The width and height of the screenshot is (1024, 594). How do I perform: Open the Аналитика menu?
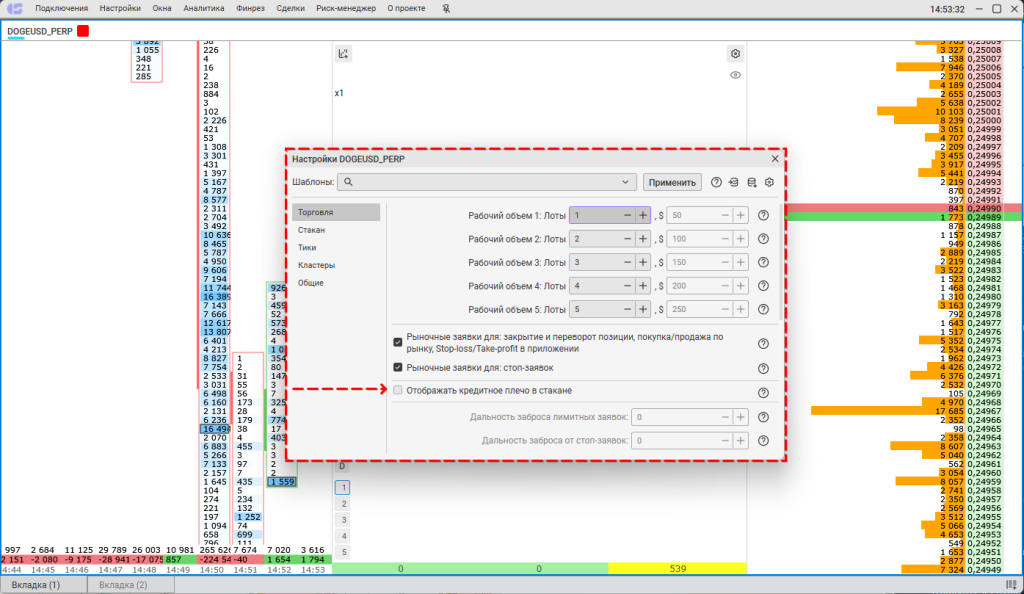coord(204,9)
